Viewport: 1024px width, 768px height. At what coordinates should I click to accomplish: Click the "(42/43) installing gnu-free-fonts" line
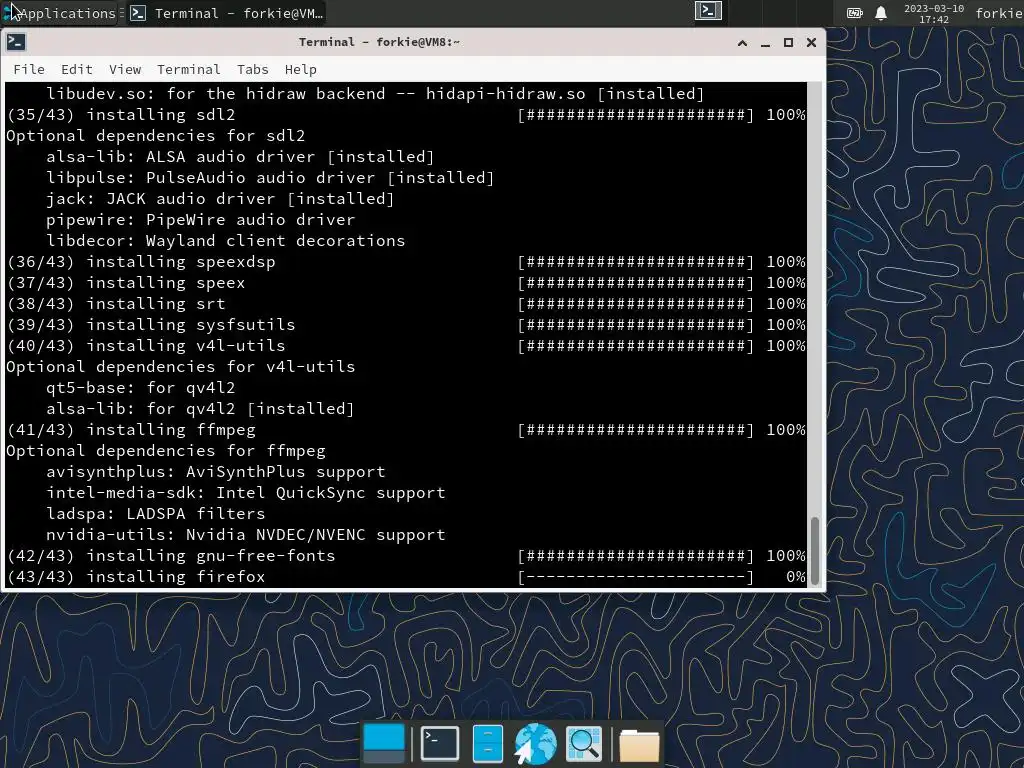point(171,556)
